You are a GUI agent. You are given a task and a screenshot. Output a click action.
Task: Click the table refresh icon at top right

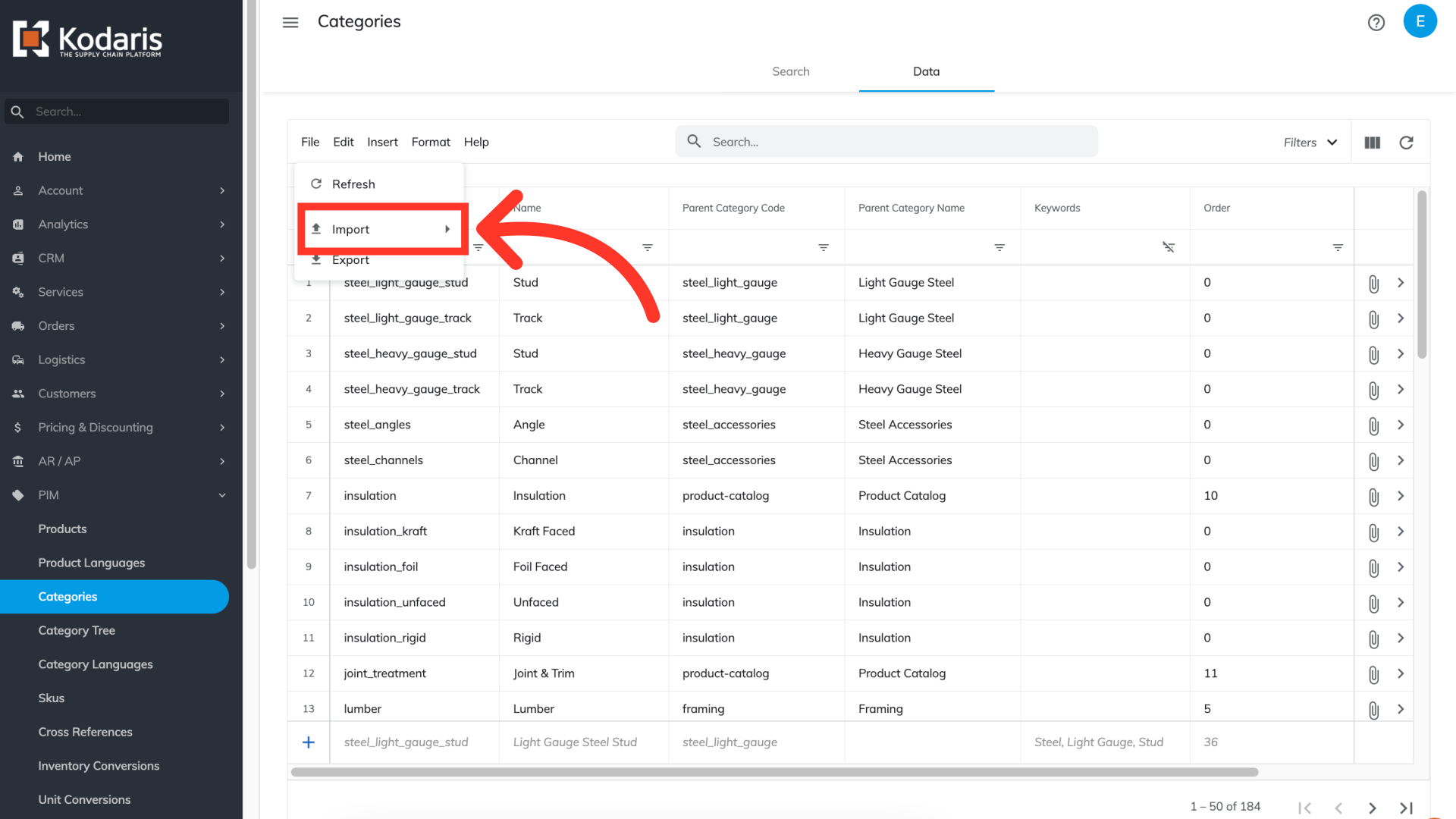tap(1406, 143)
